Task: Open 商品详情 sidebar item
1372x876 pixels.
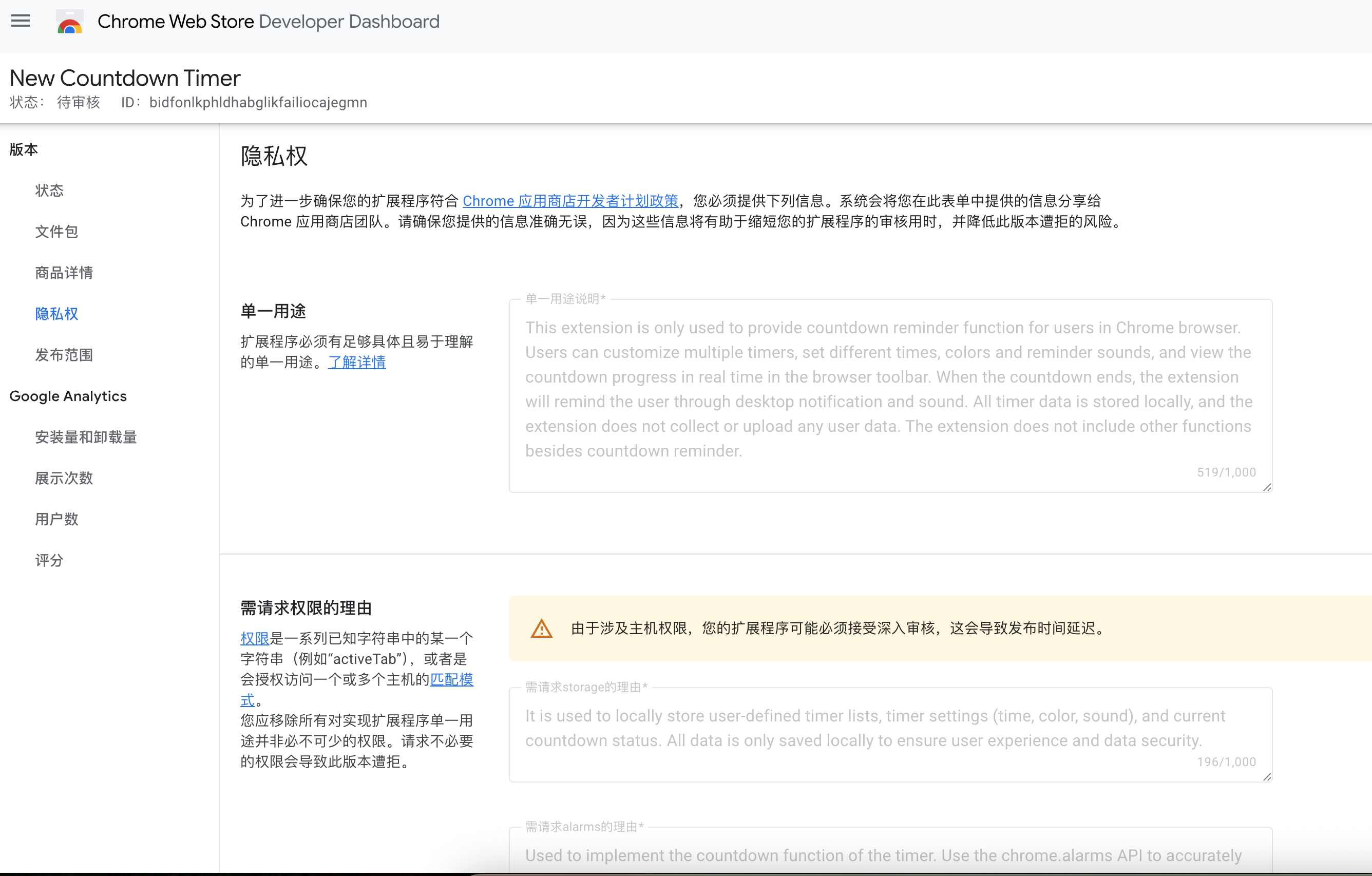Action: coord(64,273)
